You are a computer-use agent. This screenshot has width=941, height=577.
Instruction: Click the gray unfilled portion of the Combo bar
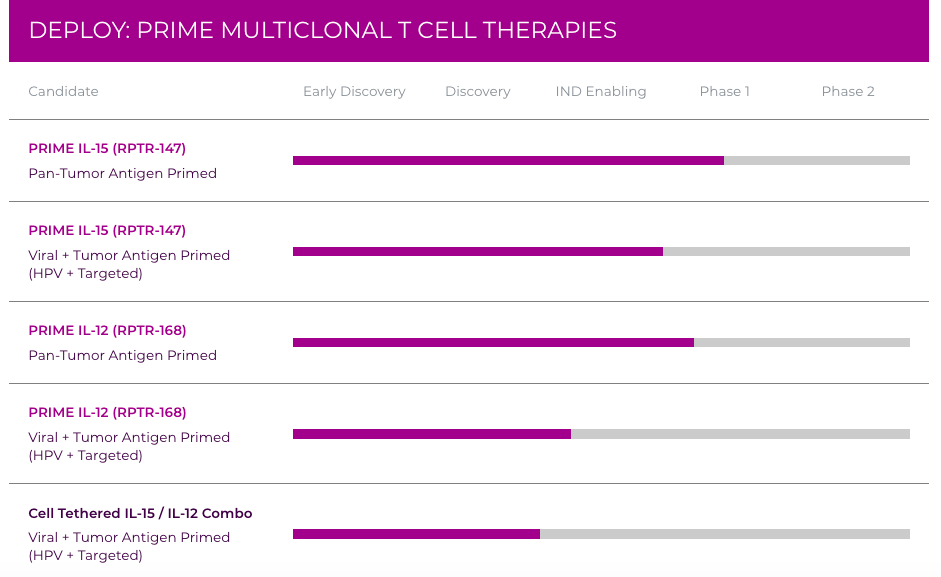(x=725, y=534)
